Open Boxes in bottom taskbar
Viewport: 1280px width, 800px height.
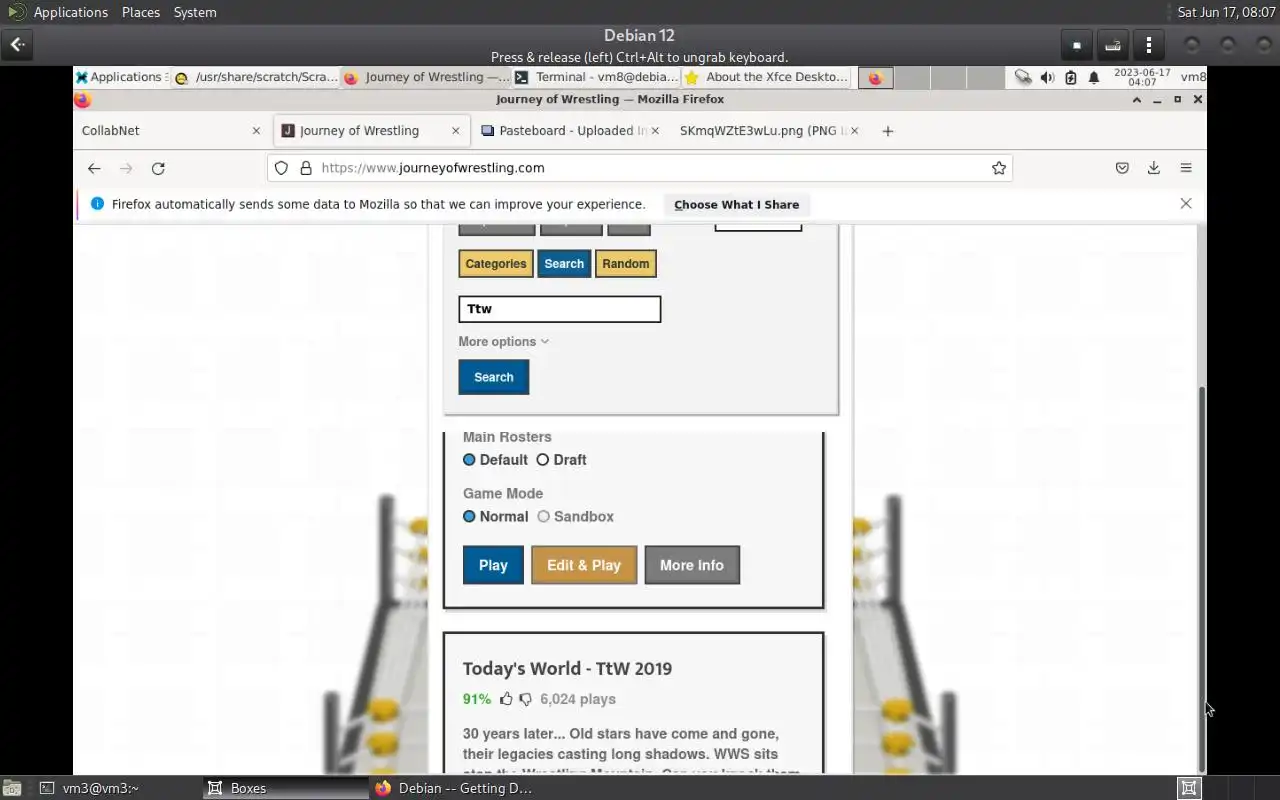coord(286,788)
